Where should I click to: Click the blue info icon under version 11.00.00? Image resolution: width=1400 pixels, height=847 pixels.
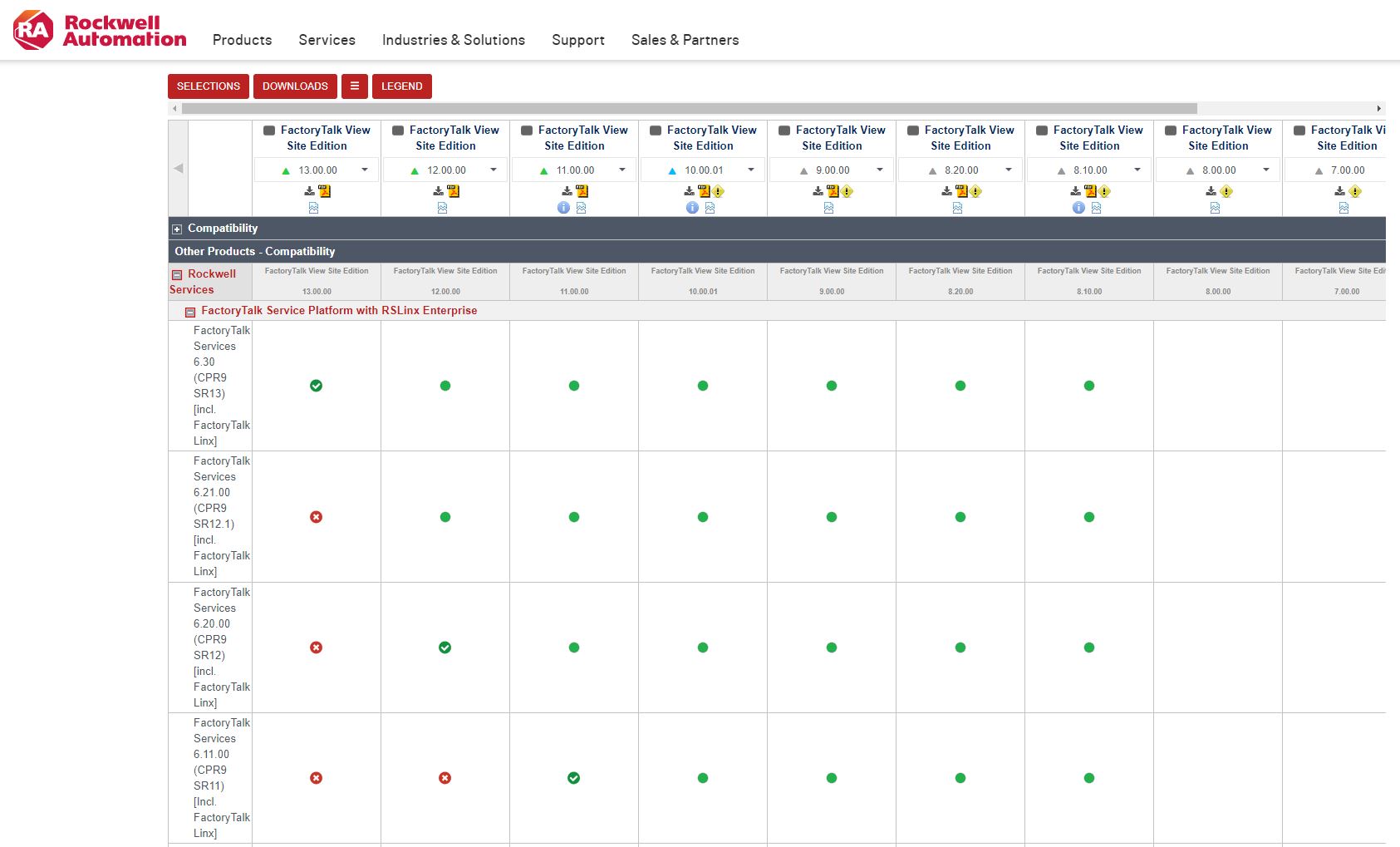pyautogui.click(x=563, y=208)
